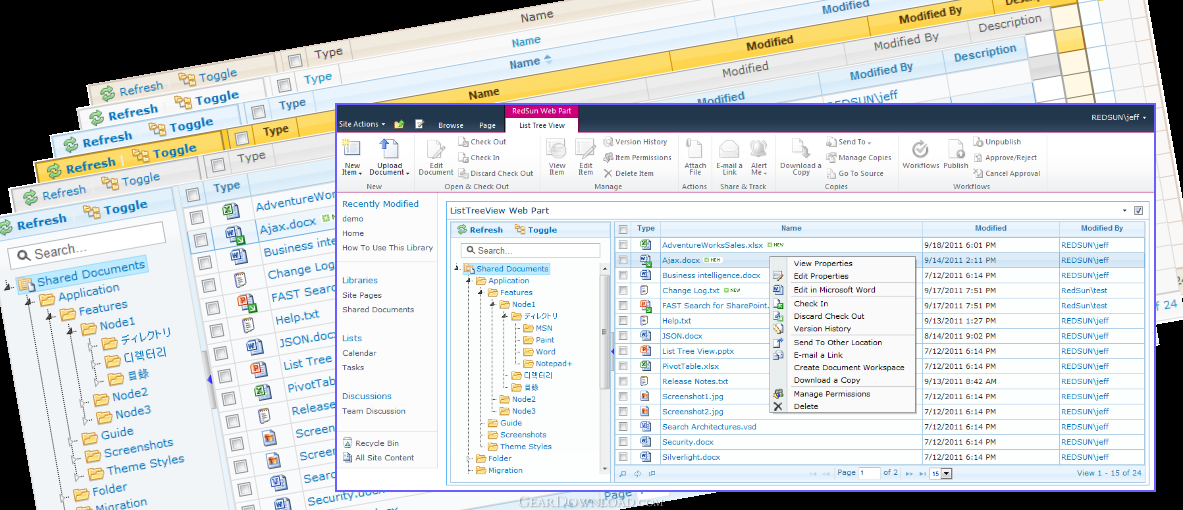Click Cancel Approval in the ribbon
The image size is (1183, 510).
coord(1006,173)
